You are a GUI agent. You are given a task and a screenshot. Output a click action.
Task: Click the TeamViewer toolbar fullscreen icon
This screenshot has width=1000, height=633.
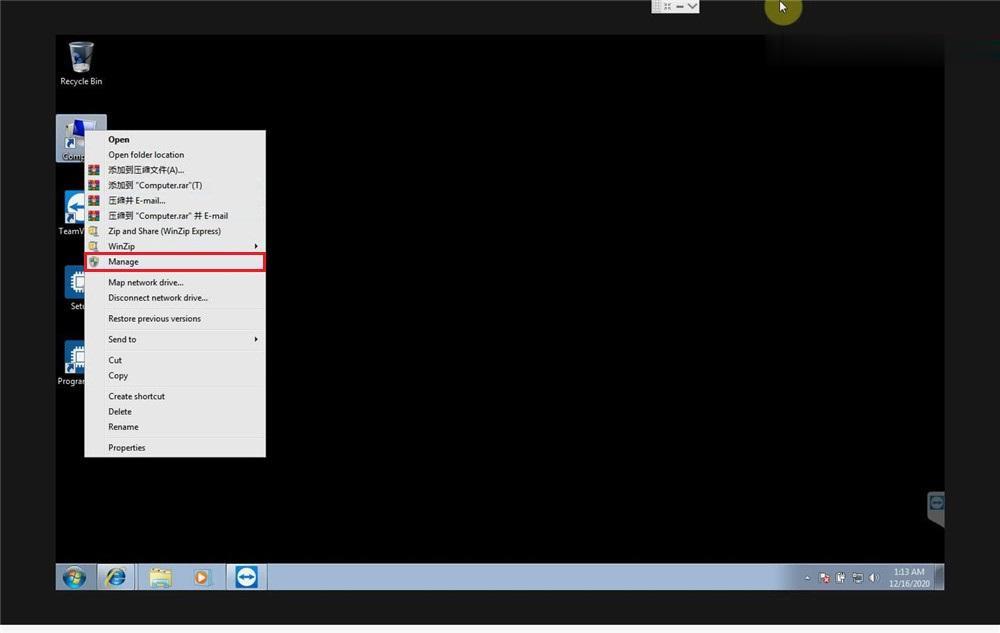pos(668,6)
